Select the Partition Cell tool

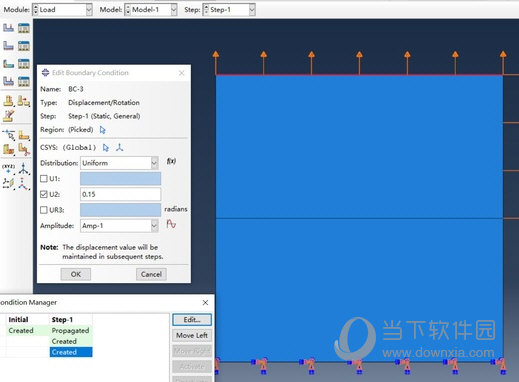click(x=8, y=150)
